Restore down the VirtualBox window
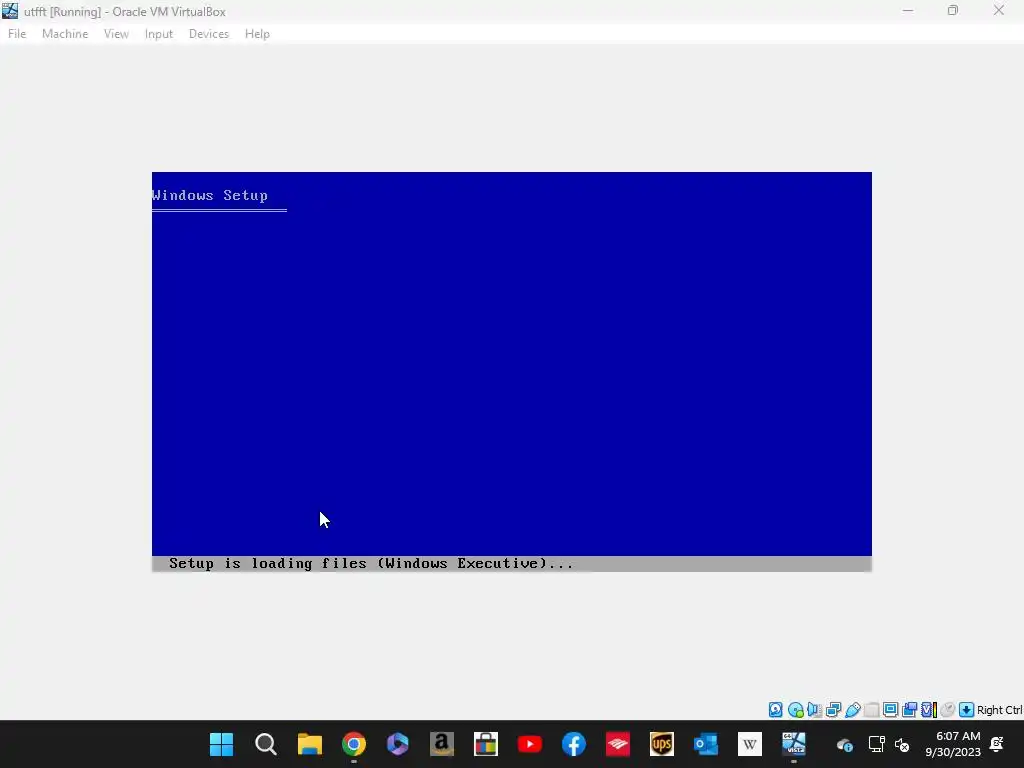The image size is (1024, 768). click(953, 10)
